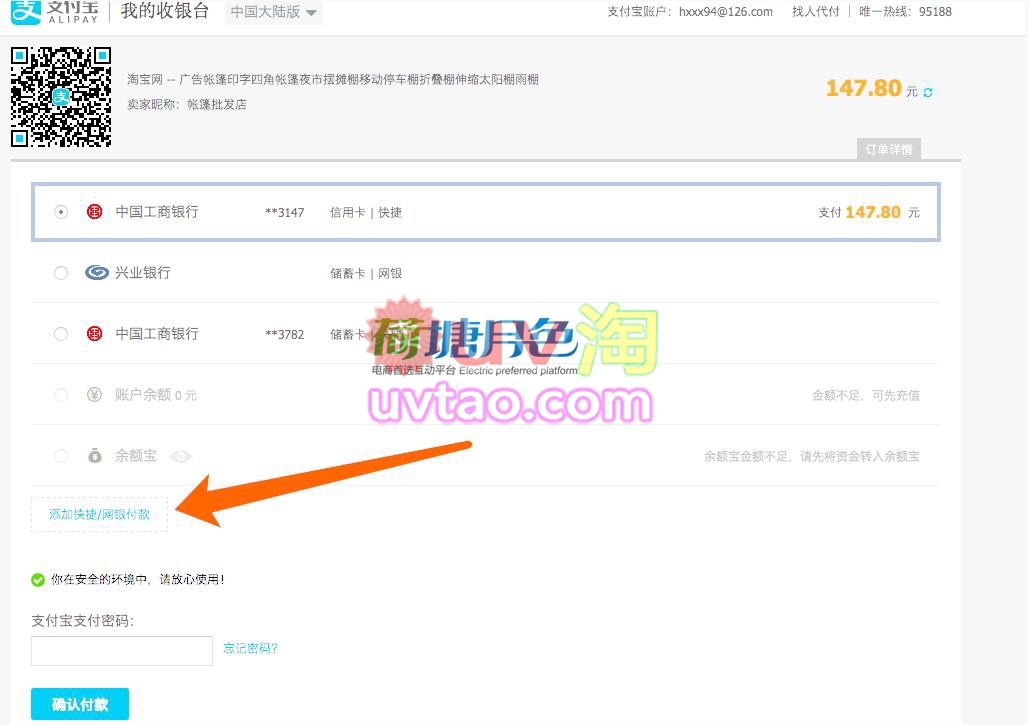Click the Industrial Bank (兴业银行) logo

(x=96, y=273)
